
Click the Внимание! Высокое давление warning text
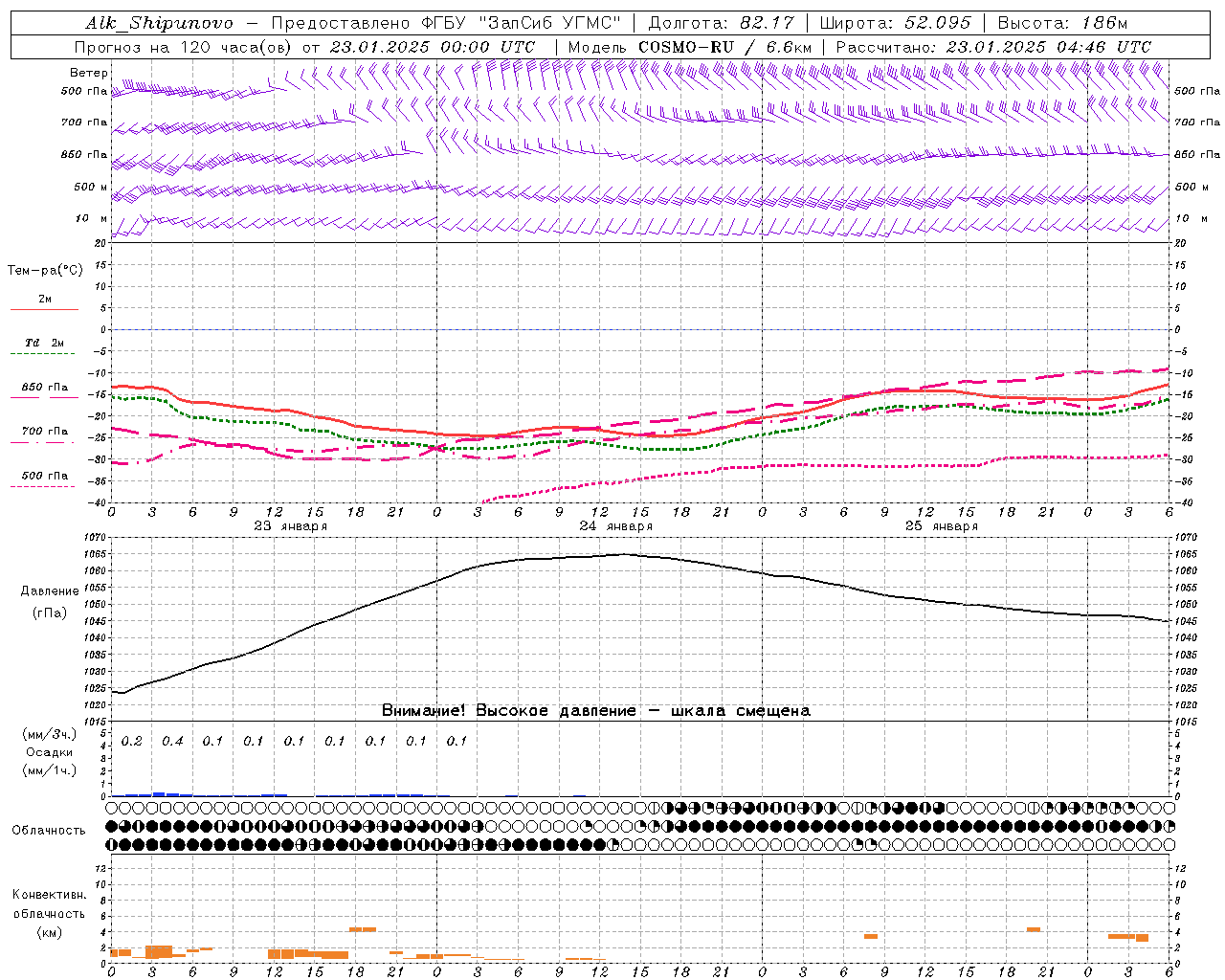(595, 711)
